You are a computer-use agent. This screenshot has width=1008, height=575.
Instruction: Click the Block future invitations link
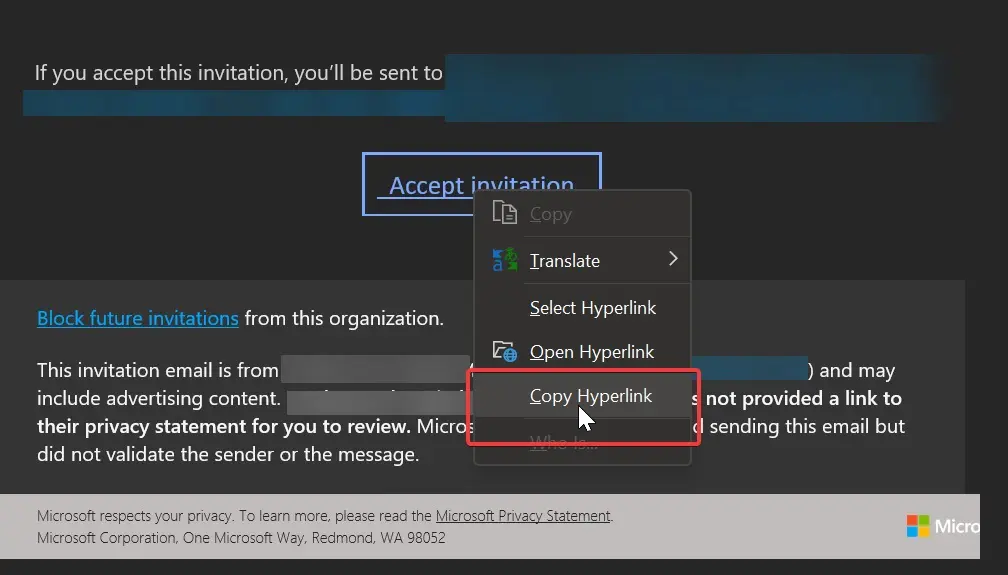[138, 318]
